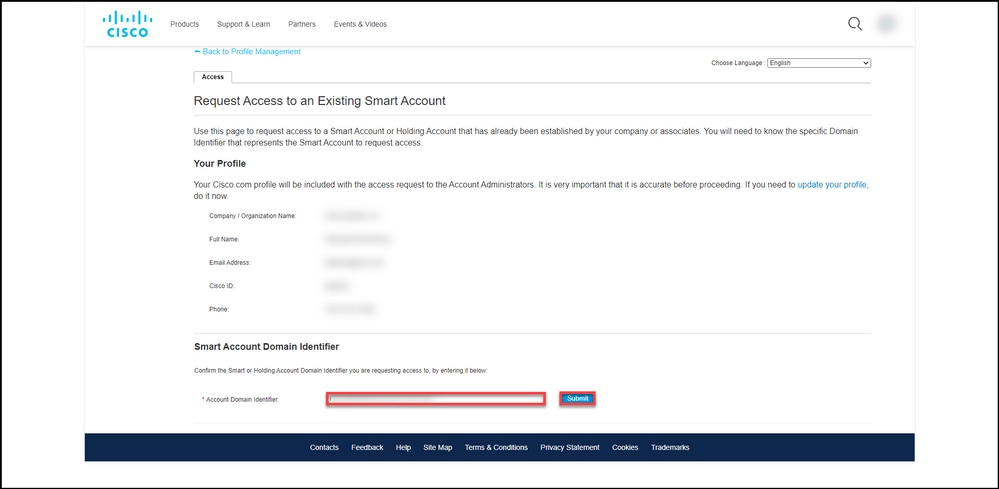Click the Email Address label
Image resolution: width=999 pixels, height=489 pixels.
[x=230, y=262]
